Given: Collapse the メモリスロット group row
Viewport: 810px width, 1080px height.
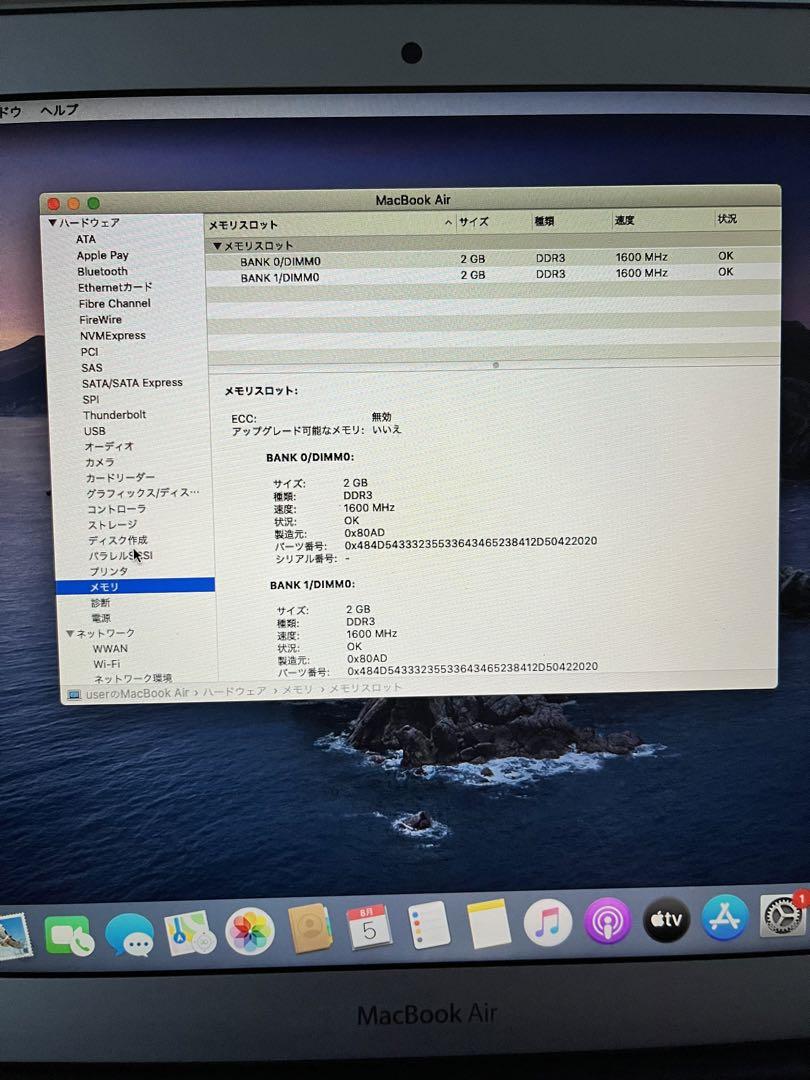Looking at the screenshot, I should (217, 246).
